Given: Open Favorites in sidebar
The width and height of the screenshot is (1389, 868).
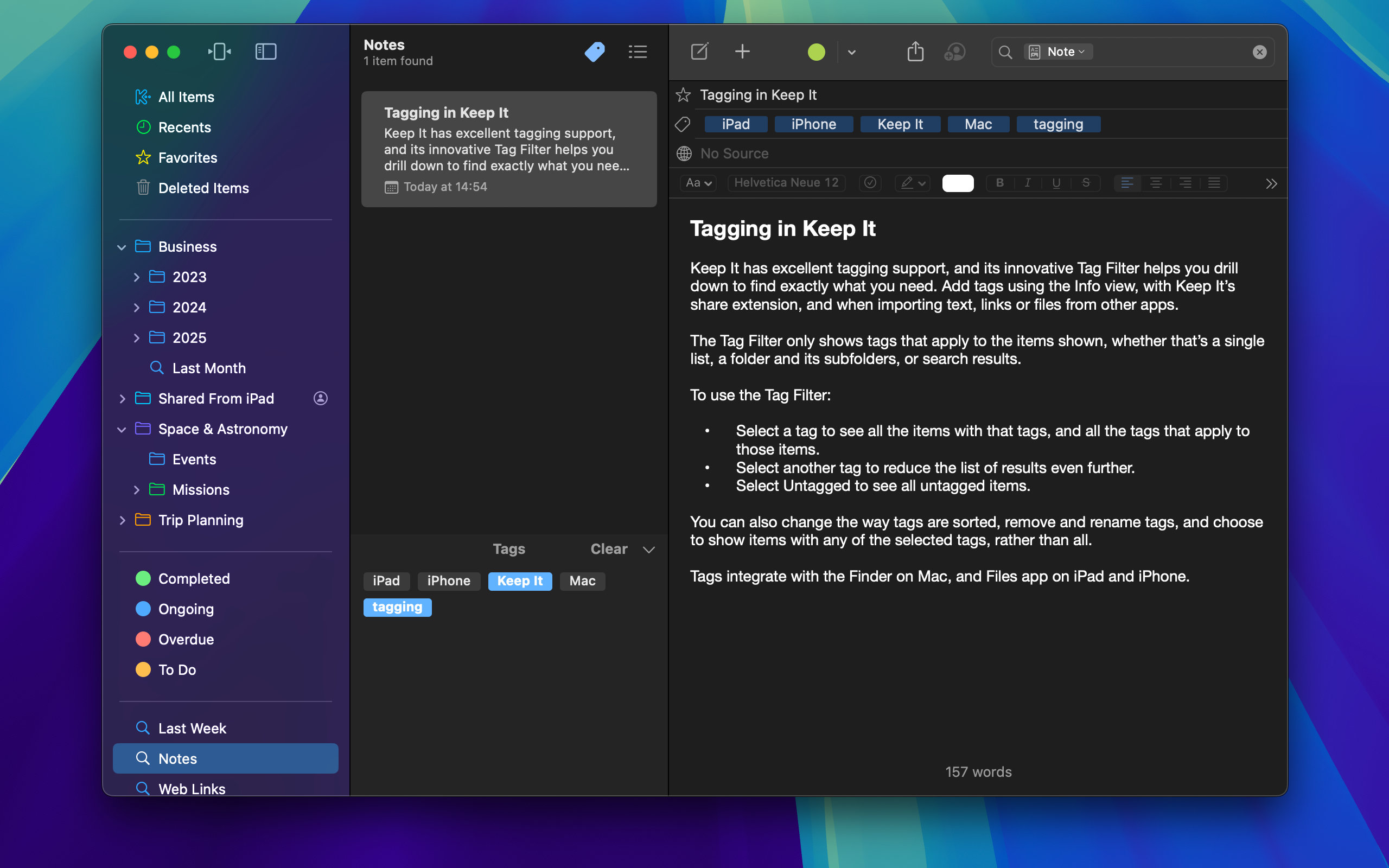Looking at the screenshot, I should (226, 158).
